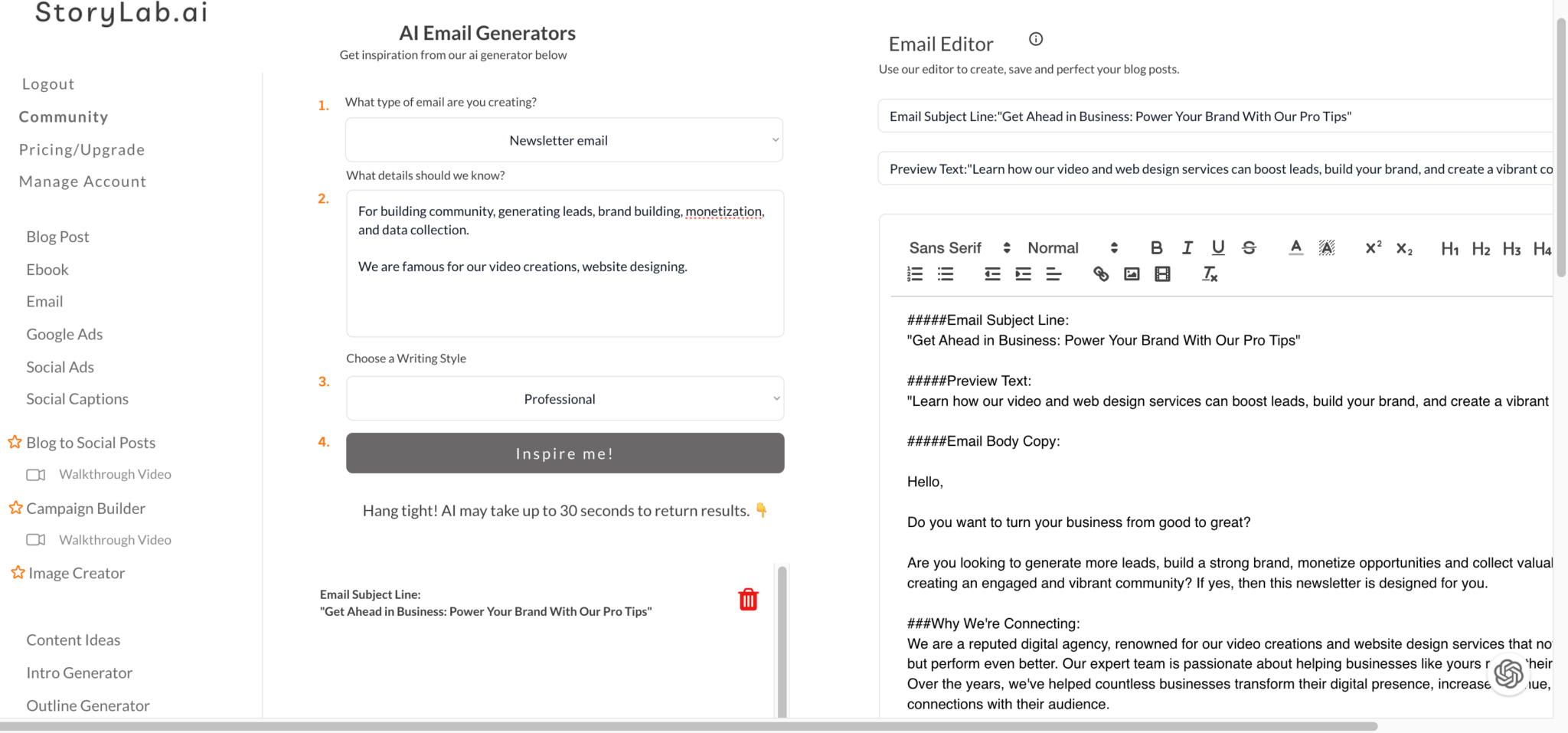
Task: Pick a text color with the font color icon
Action: pos(1295,247)
